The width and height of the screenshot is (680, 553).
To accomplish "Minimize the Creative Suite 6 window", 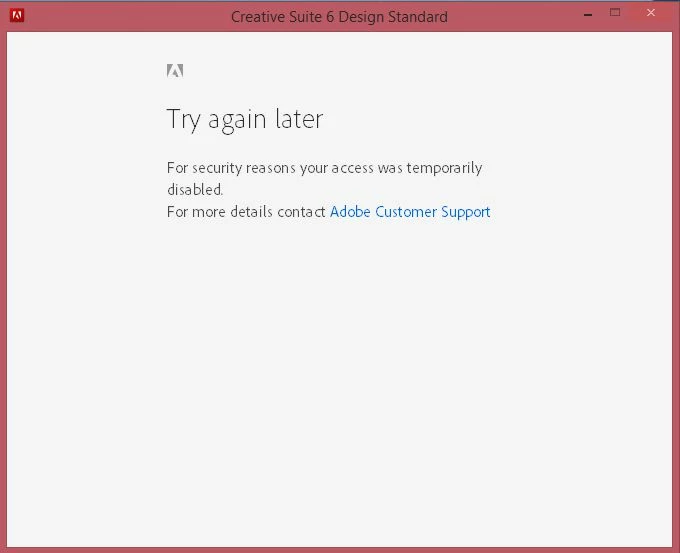I will point(588,15).
